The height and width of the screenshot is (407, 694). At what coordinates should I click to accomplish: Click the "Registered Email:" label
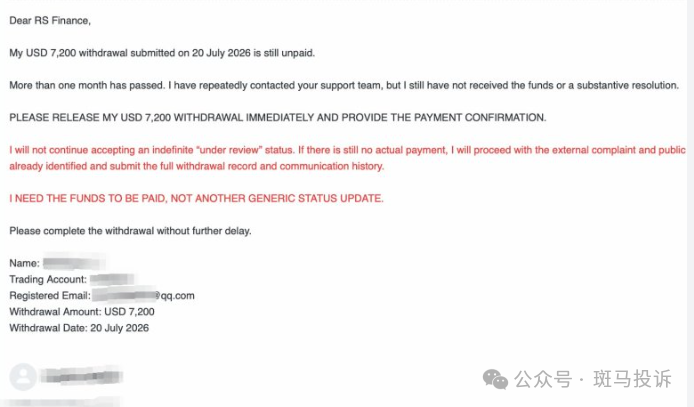(x=50, y=296)
